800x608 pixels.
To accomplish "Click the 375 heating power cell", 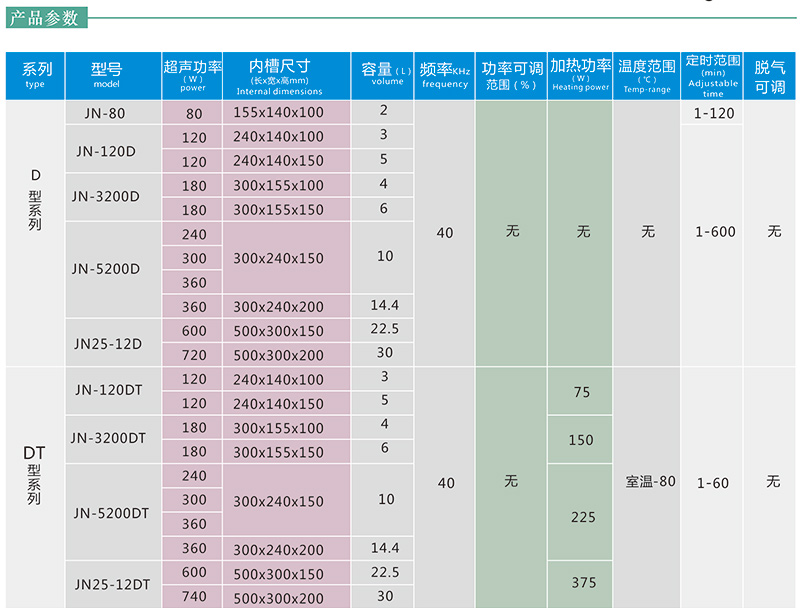I will point(582,582).
